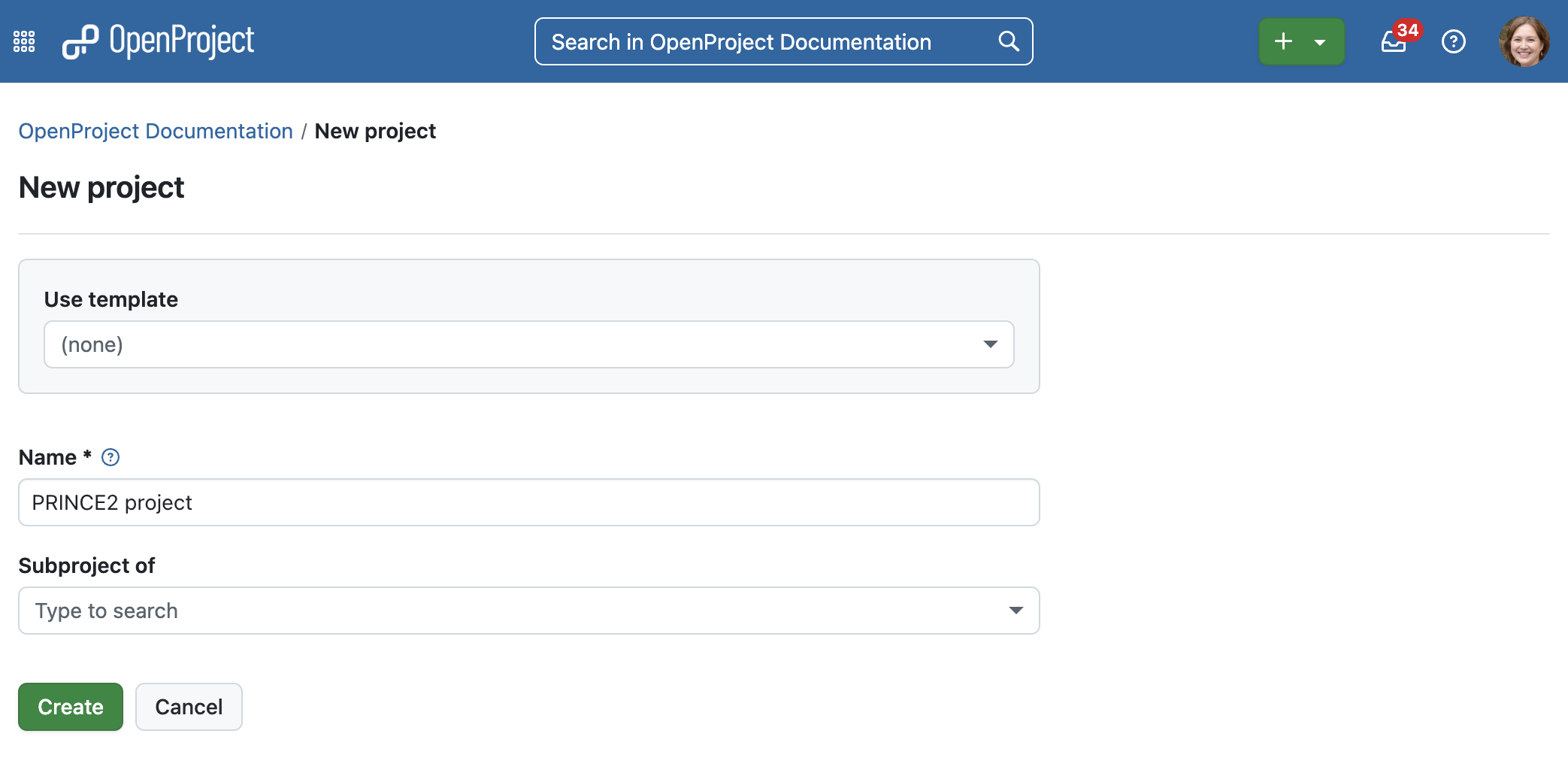Click the global search bar
1568x782 pixels.
tap(752, 41)
